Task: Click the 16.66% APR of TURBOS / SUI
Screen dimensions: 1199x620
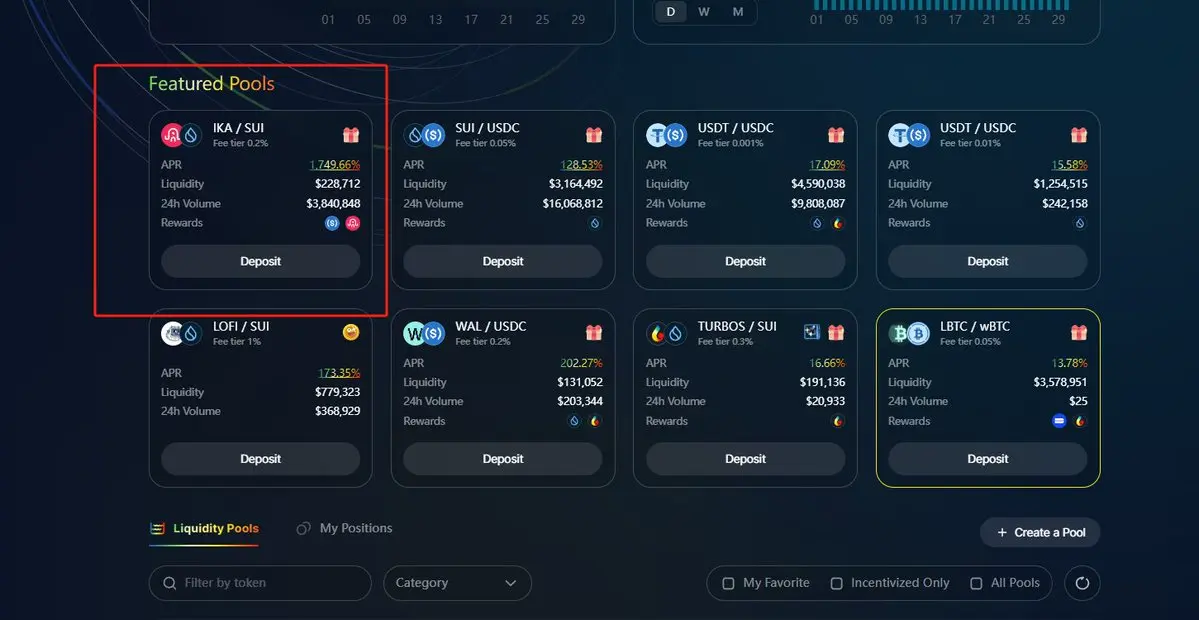Action: [827, 363]
